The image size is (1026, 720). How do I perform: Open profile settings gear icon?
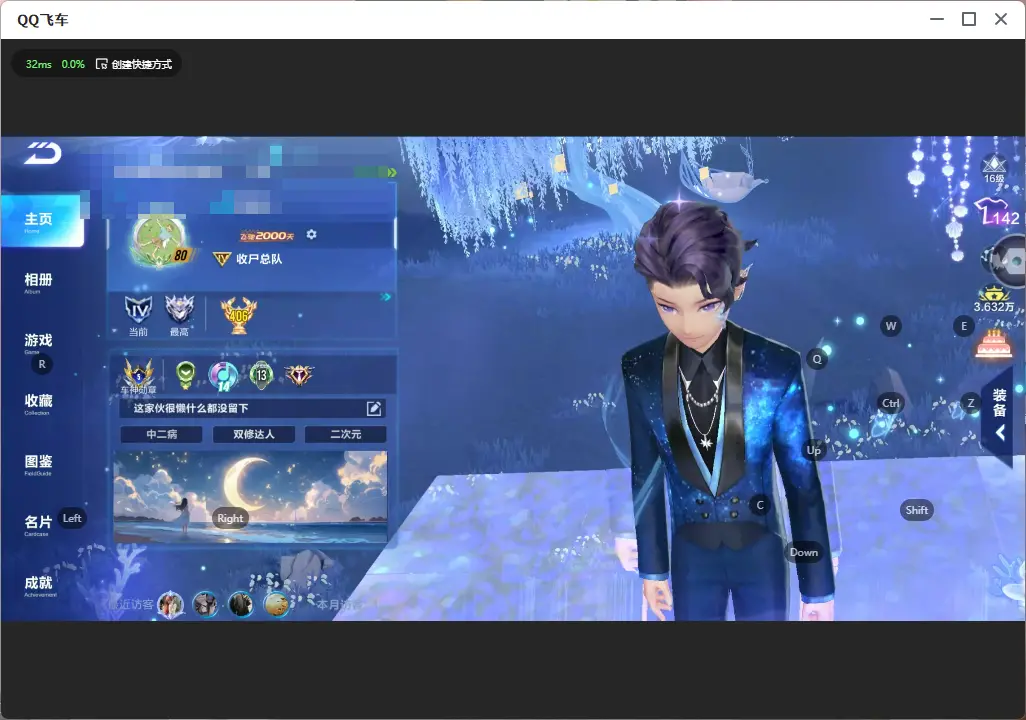(311, 234)
